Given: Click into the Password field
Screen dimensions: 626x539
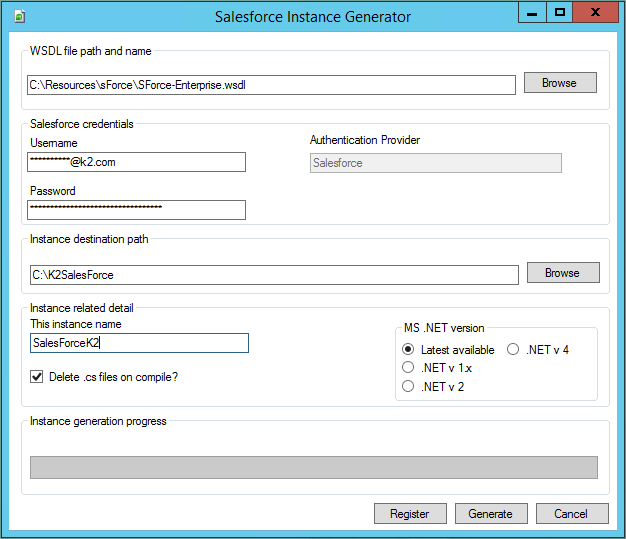Looking at the screenshot, I should tap(137, 209).
